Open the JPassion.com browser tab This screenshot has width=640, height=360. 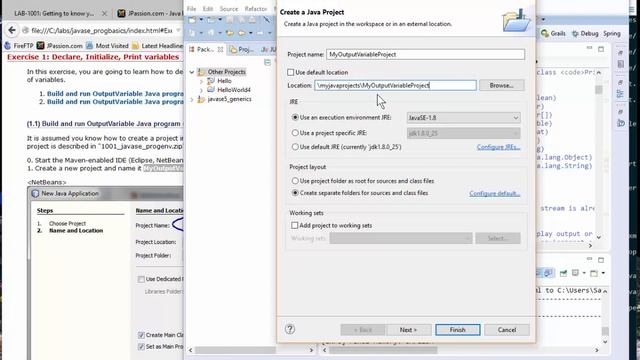coord(150,13)
